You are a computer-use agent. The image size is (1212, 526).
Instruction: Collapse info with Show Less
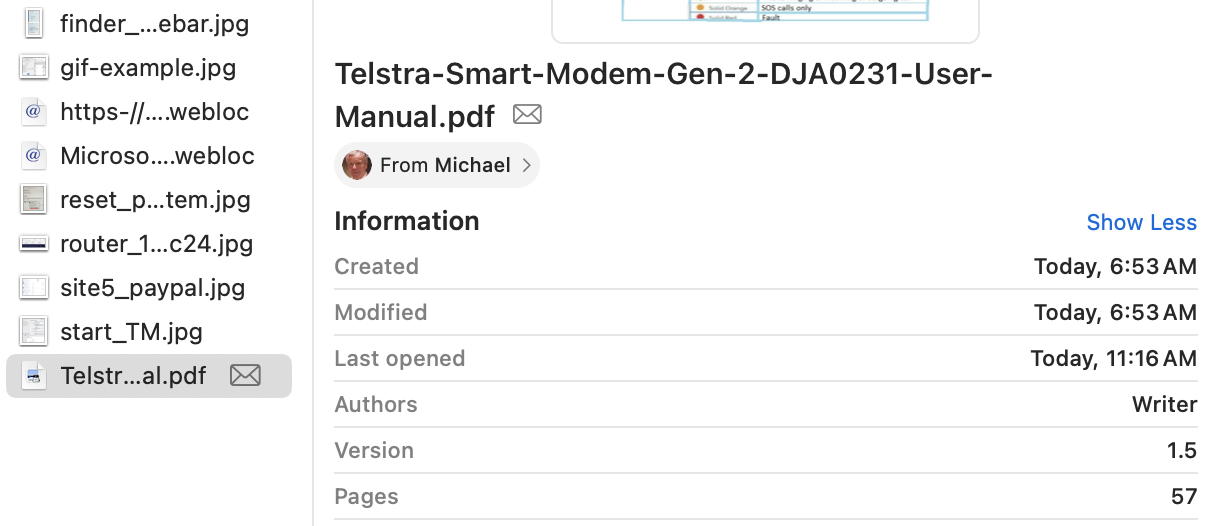point(1141,222)
